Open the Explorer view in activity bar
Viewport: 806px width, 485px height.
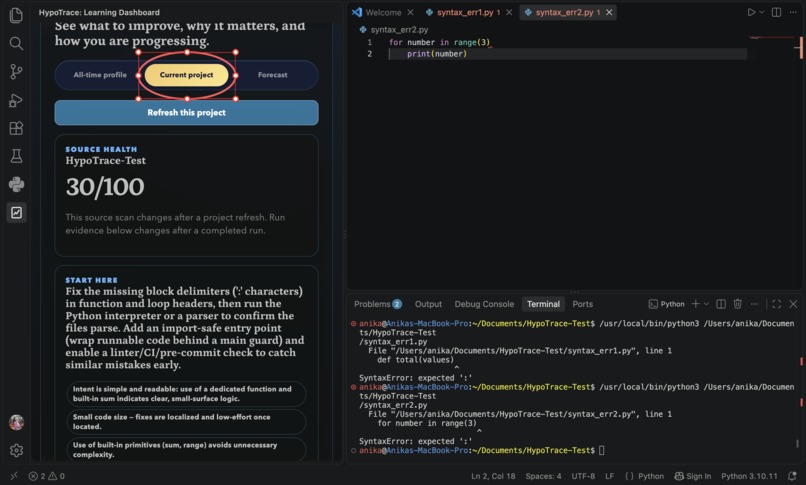pos(16,15)
